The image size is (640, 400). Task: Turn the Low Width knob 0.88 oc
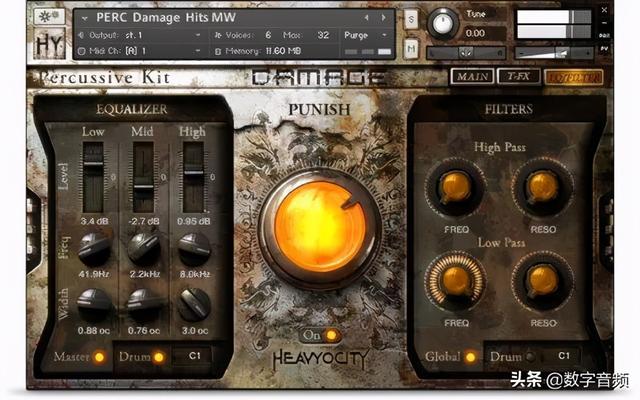click(x=94, y=305)
